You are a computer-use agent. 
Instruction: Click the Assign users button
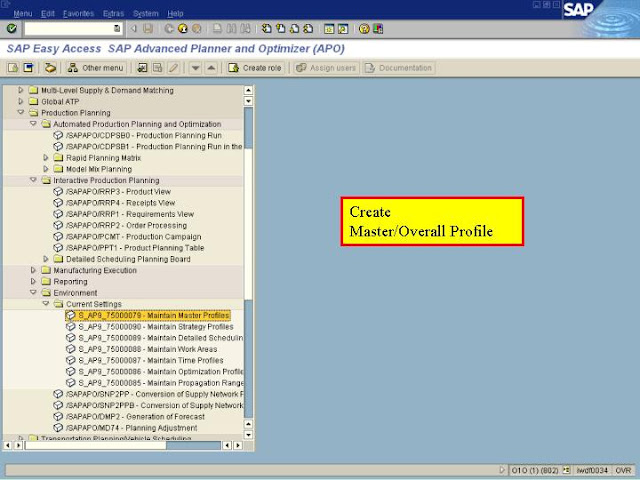click(x=326, y=68)
